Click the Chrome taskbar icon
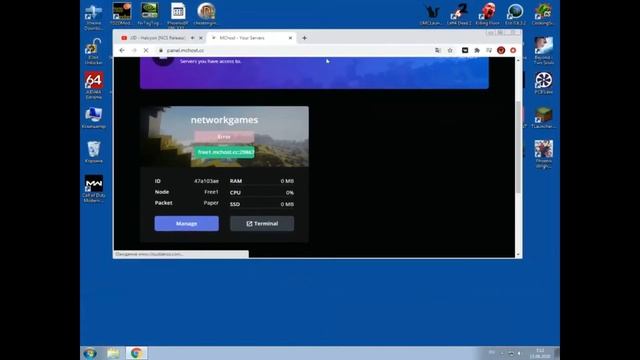Viewport: 640px width, 360px height. (136, 353)
